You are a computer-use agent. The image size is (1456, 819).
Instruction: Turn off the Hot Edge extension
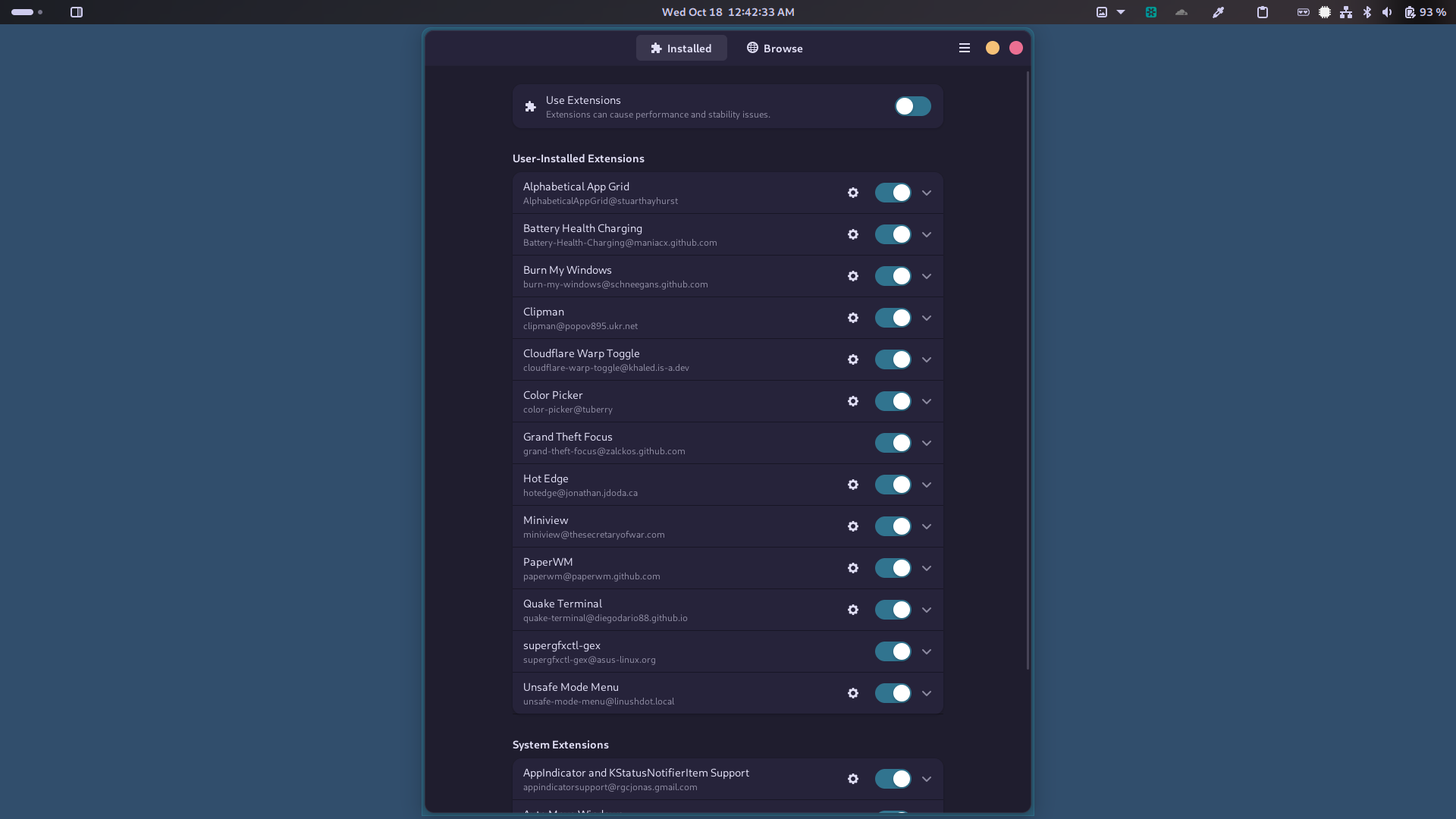tap(892, 485)
